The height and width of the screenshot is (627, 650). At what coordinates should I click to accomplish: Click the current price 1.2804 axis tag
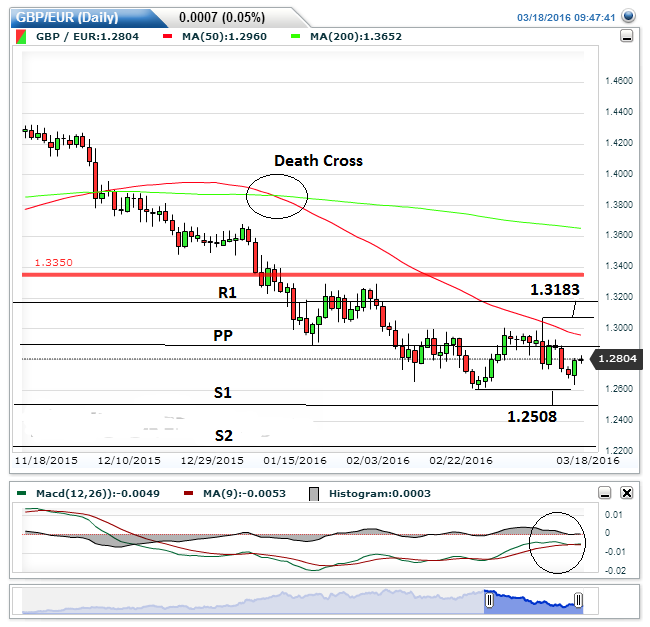coord(615,358)
